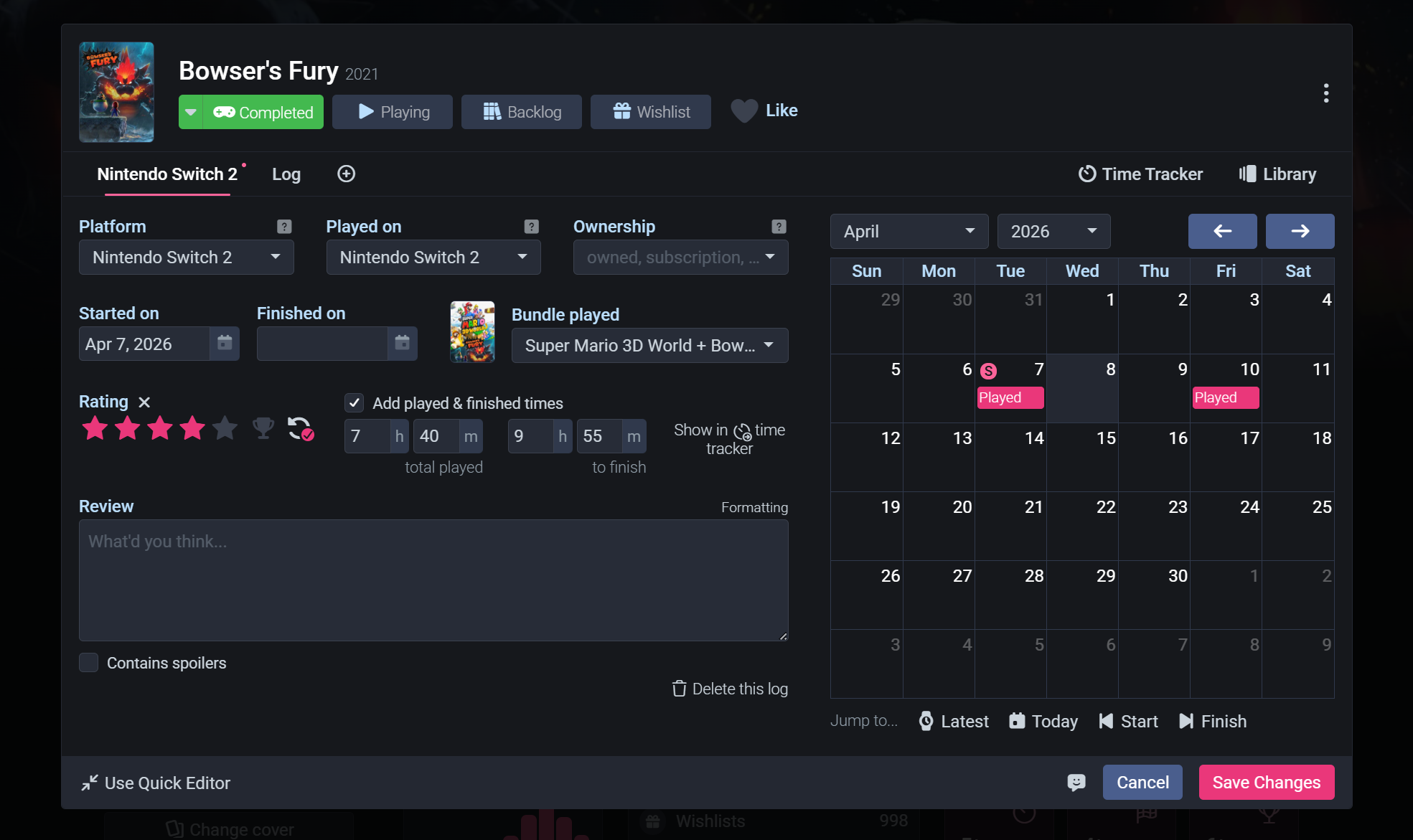Select April 8 in the calendar

(x=1082, y=388)
